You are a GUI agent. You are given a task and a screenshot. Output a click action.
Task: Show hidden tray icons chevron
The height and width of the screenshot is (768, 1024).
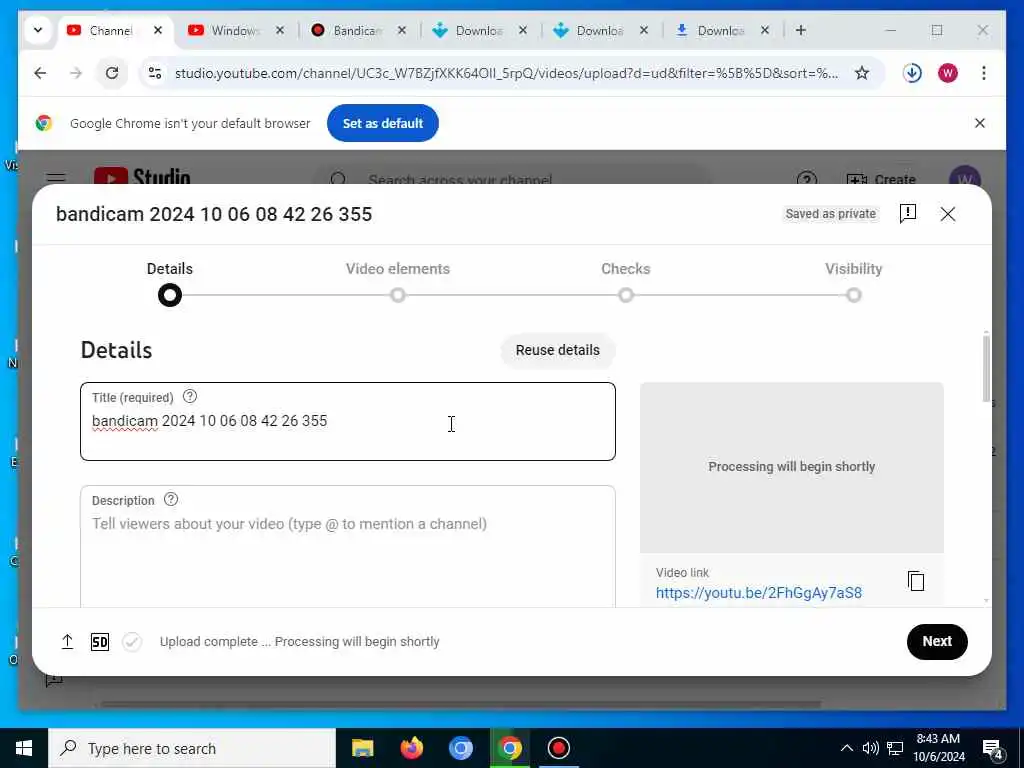[846, 748]
